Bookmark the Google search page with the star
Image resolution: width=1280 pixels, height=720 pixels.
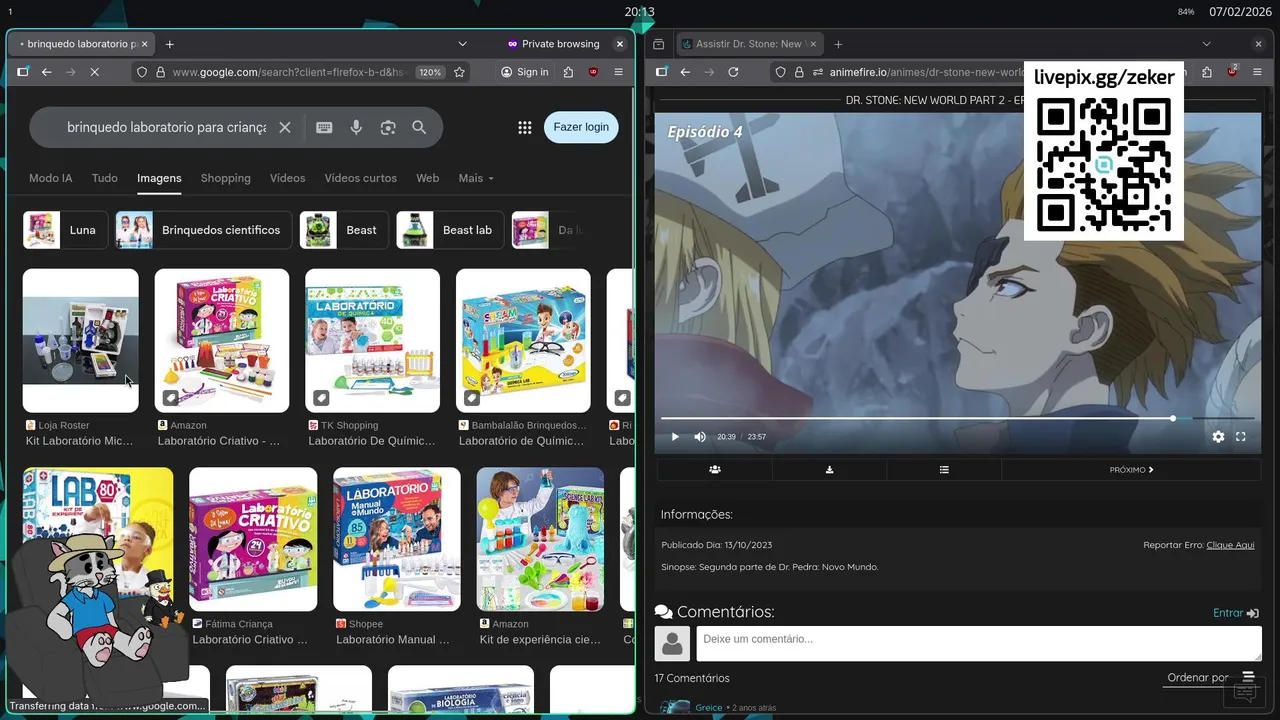(459, 72)
